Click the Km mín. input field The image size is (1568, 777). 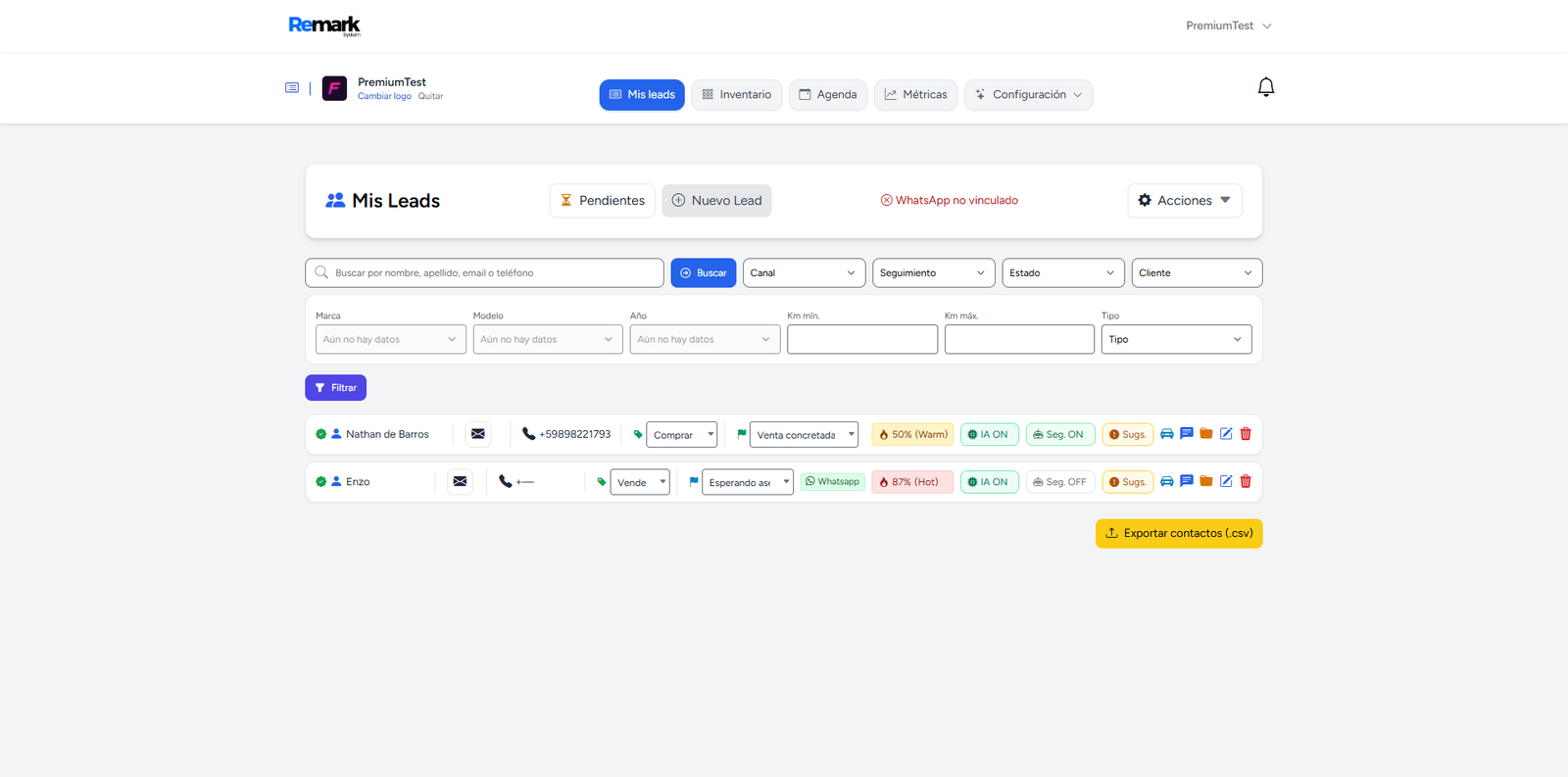tap(862, 339)
